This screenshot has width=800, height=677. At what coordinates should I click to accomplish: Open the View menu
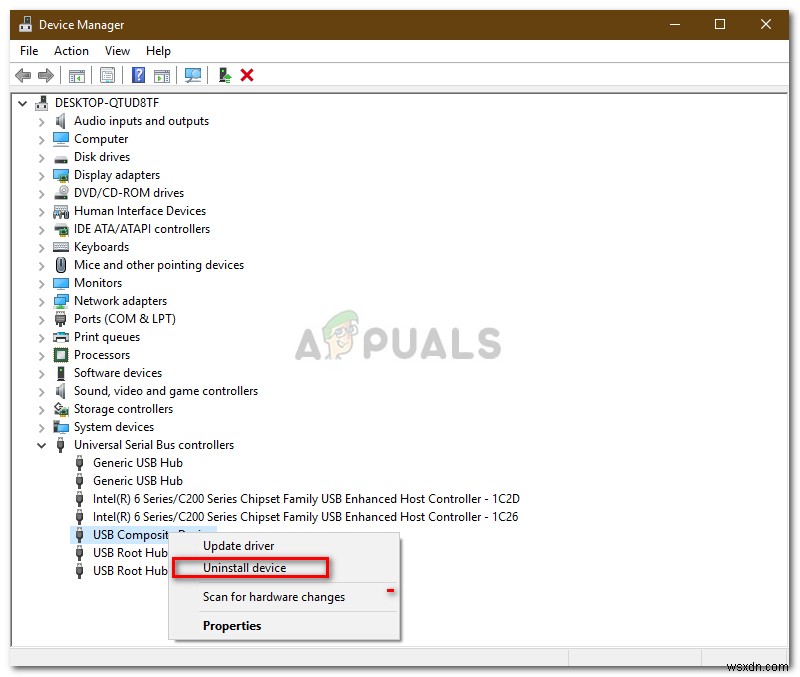click(117, 50)
